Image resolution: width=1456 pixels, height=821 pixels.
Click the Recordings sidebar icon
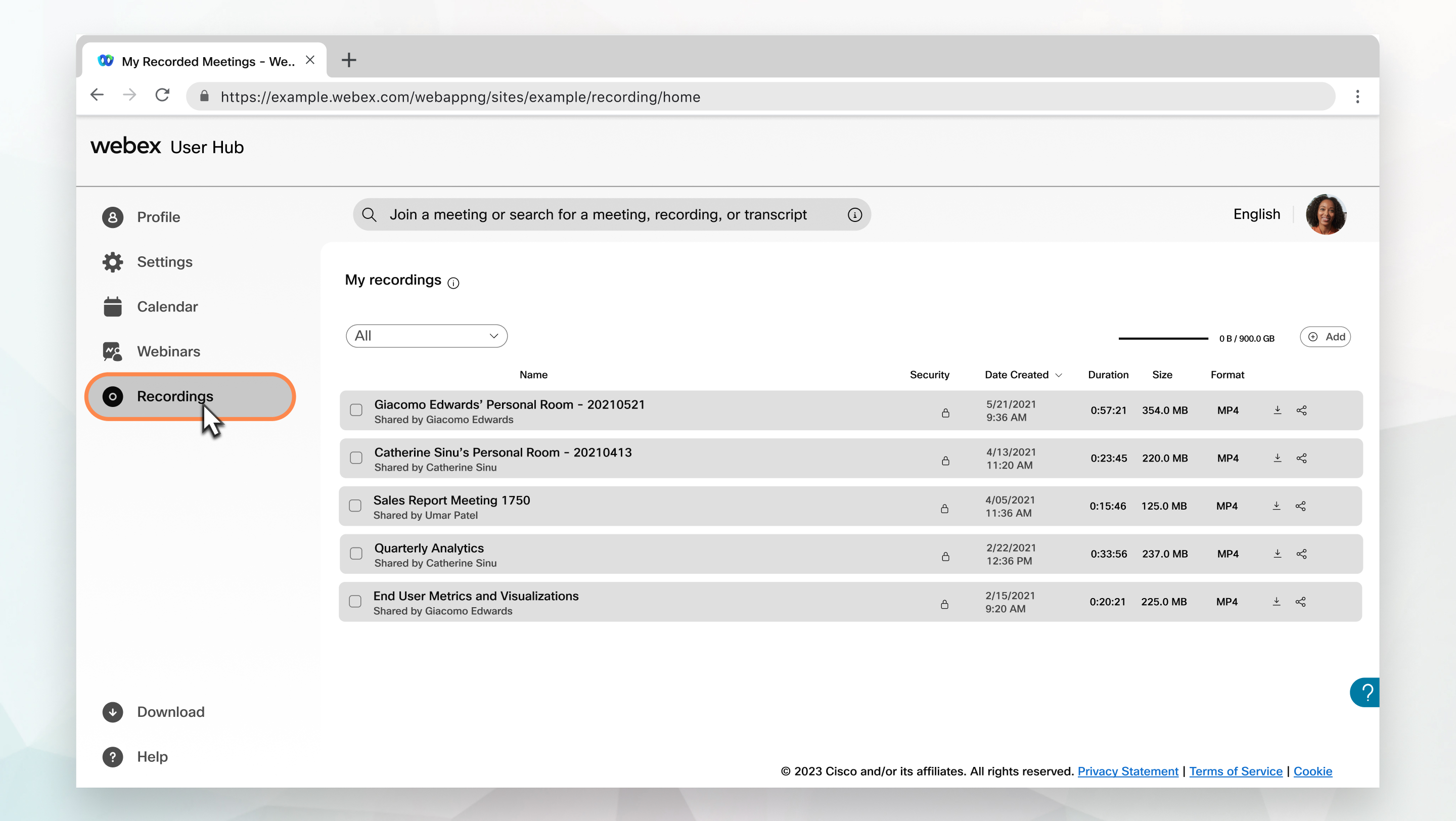tap(112, 396)
